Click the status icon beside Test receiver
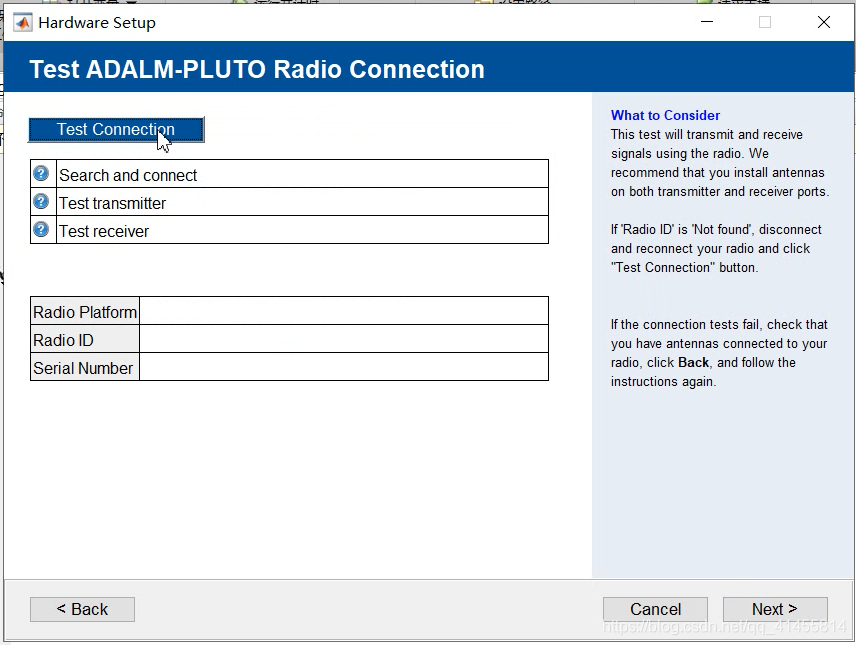This screenshot has height=645, width=856. (41, 229)
